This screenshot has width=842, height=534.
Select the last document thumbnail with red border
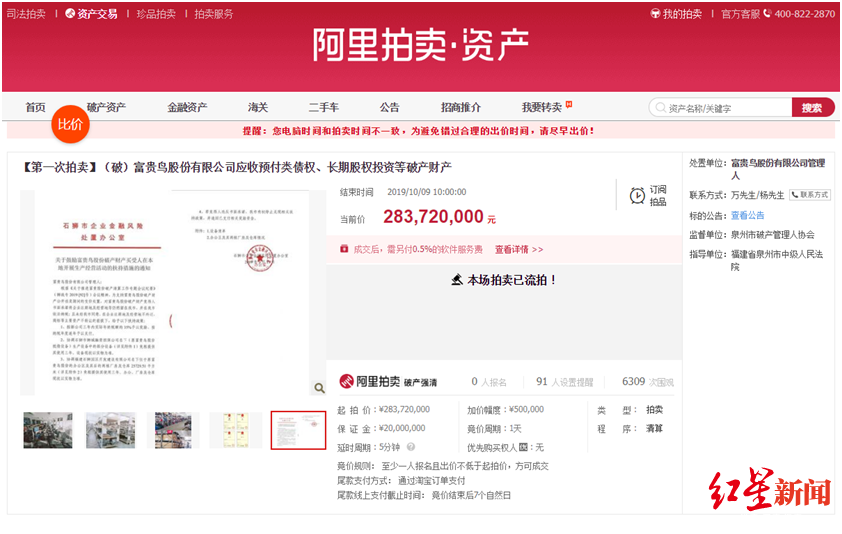(x=298, y=430)
